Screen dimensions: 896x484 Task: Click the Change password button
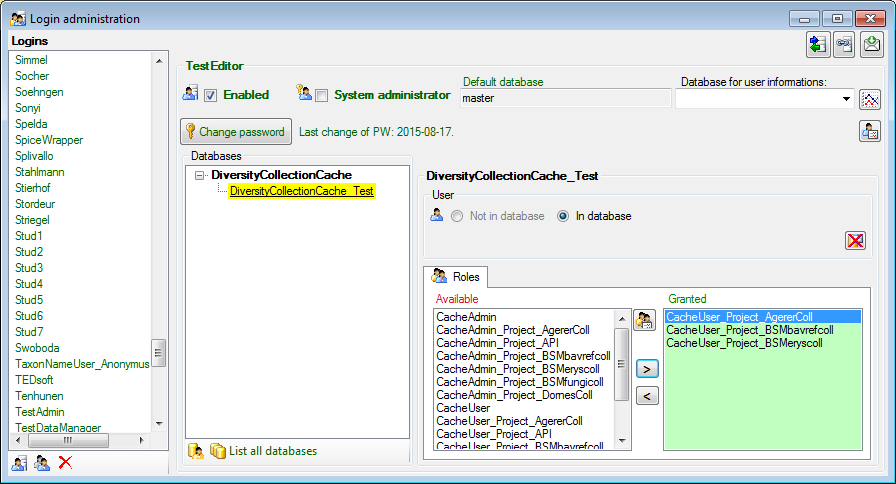click(236, 131)
